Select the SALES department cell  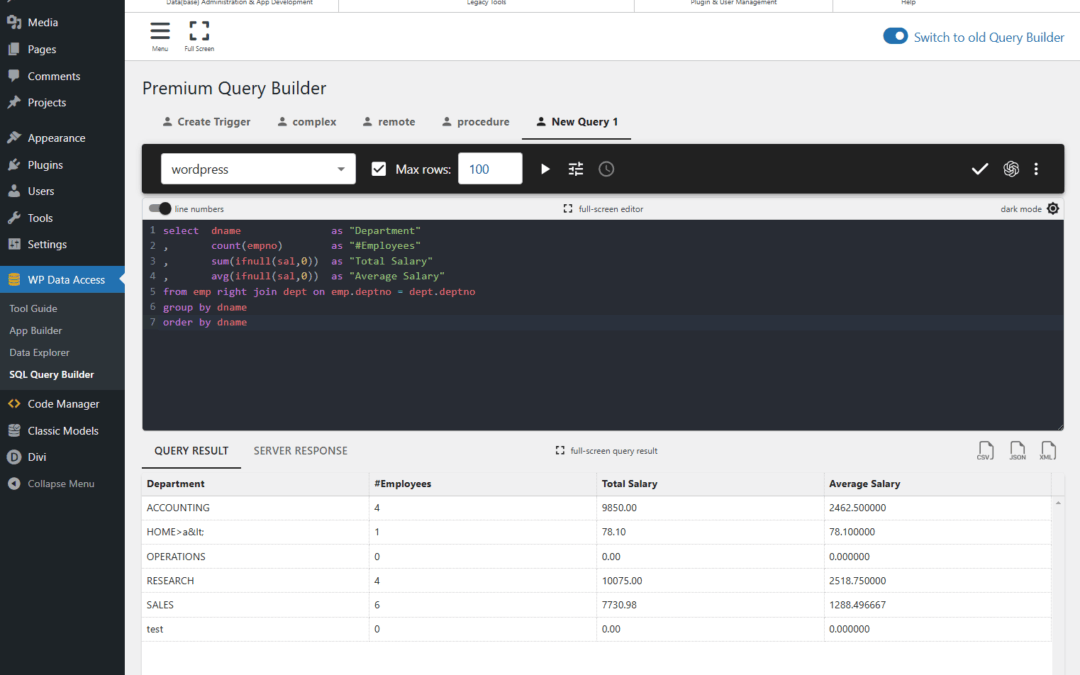point(256,605)
